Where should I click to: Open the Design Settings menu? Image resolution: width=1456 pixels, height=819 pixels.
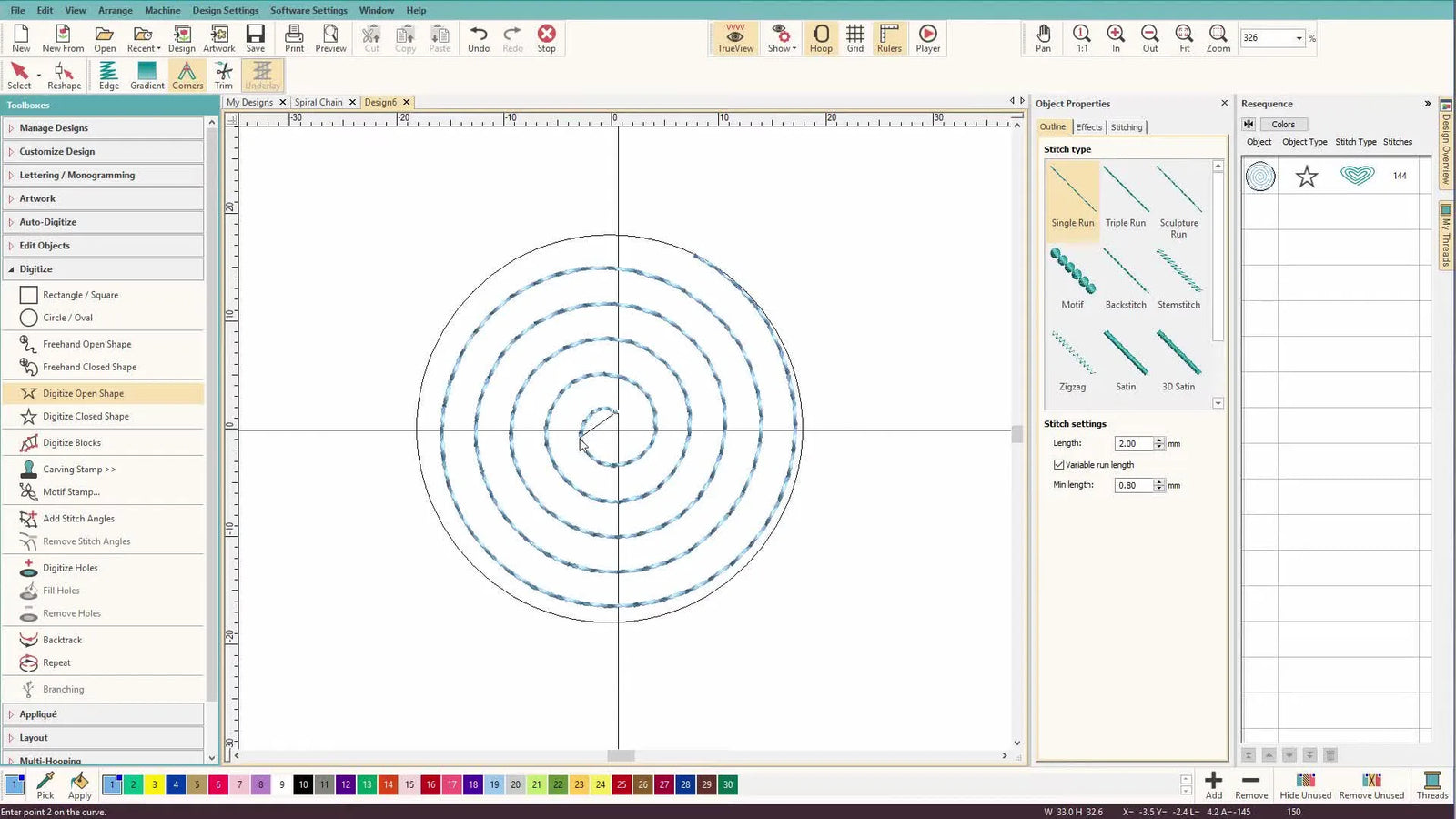point(225,10)
